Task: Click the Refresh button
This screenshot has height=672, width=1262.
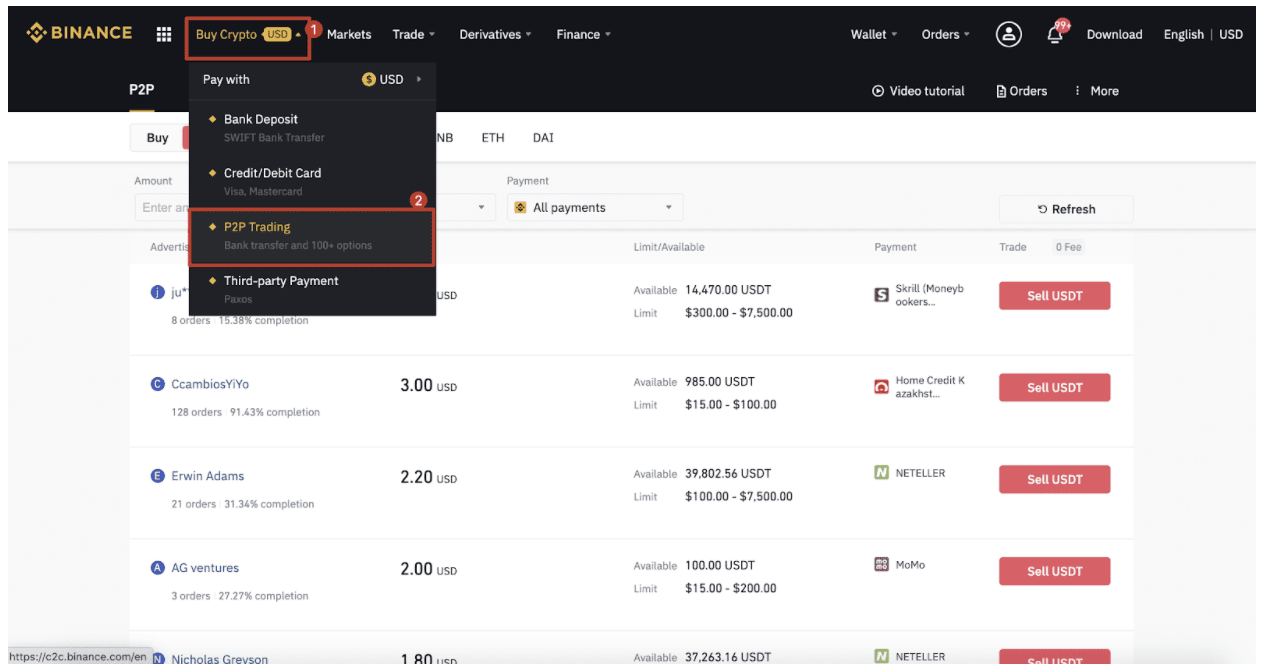Action: [1066, 209]
